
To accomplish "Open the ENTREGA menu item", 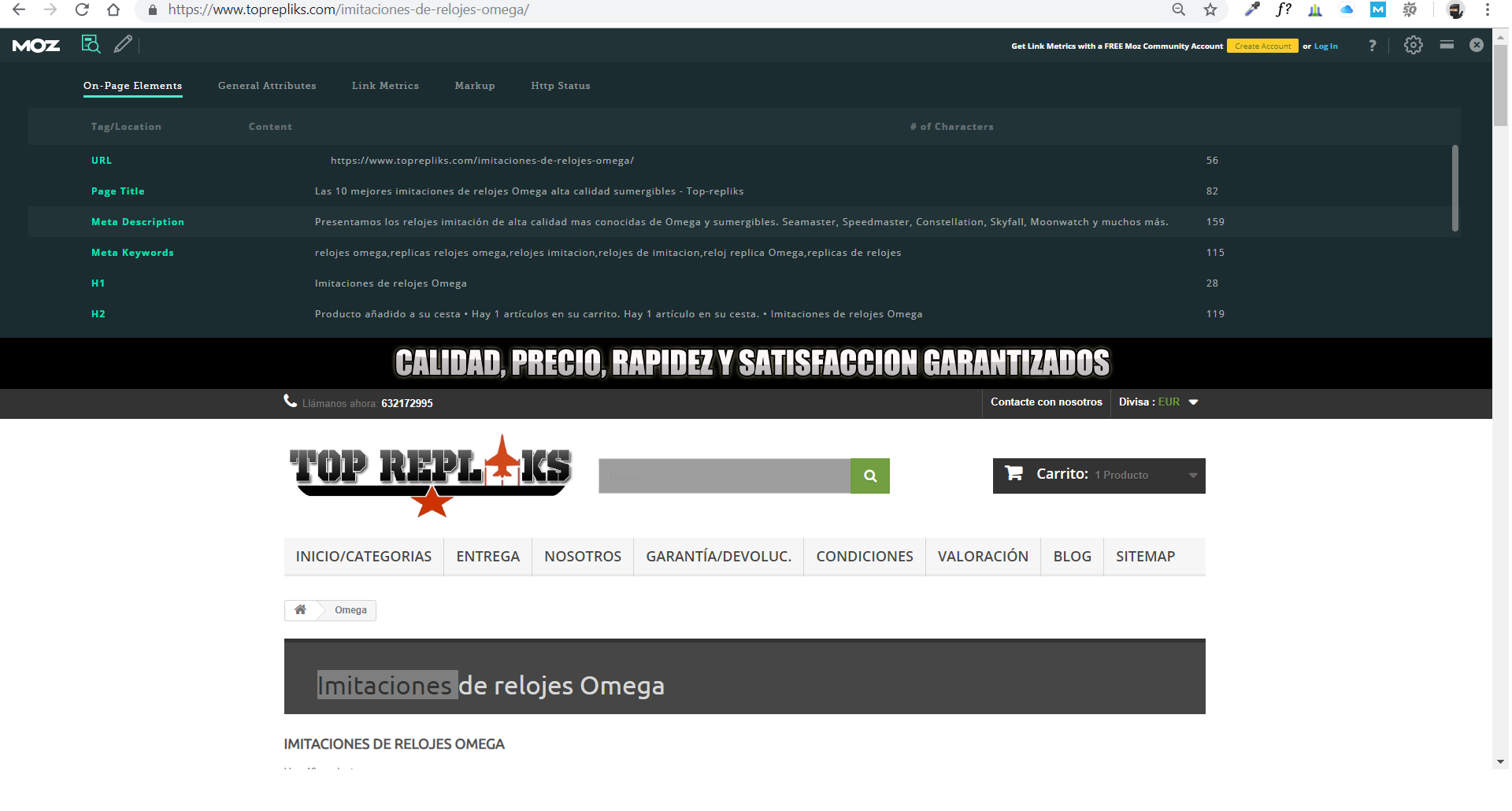I will coord(488,557).
